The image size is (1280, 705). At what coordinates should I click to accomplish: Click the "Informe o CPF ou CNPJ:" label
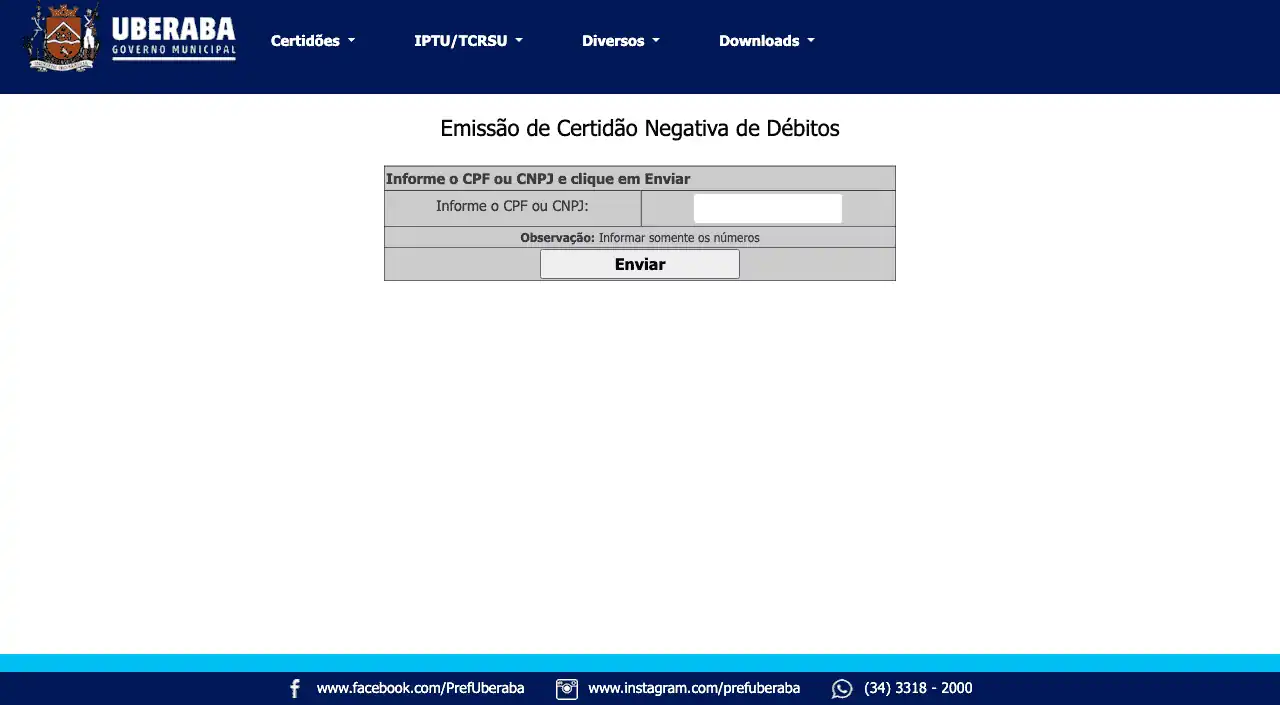pyautogui.click(x=512, y=207)
